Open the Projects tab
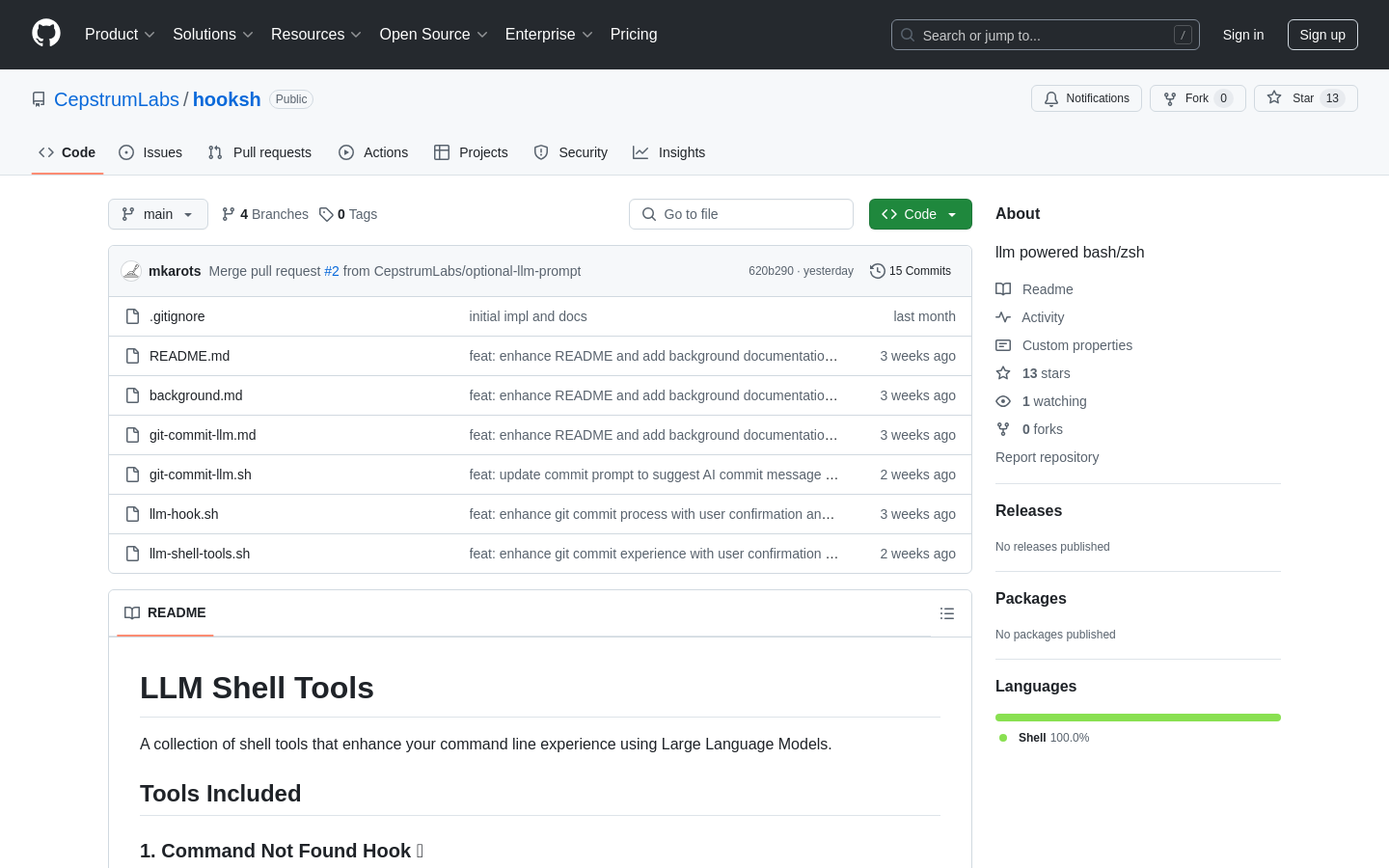 pyautogui.click(x=471, y=152)
